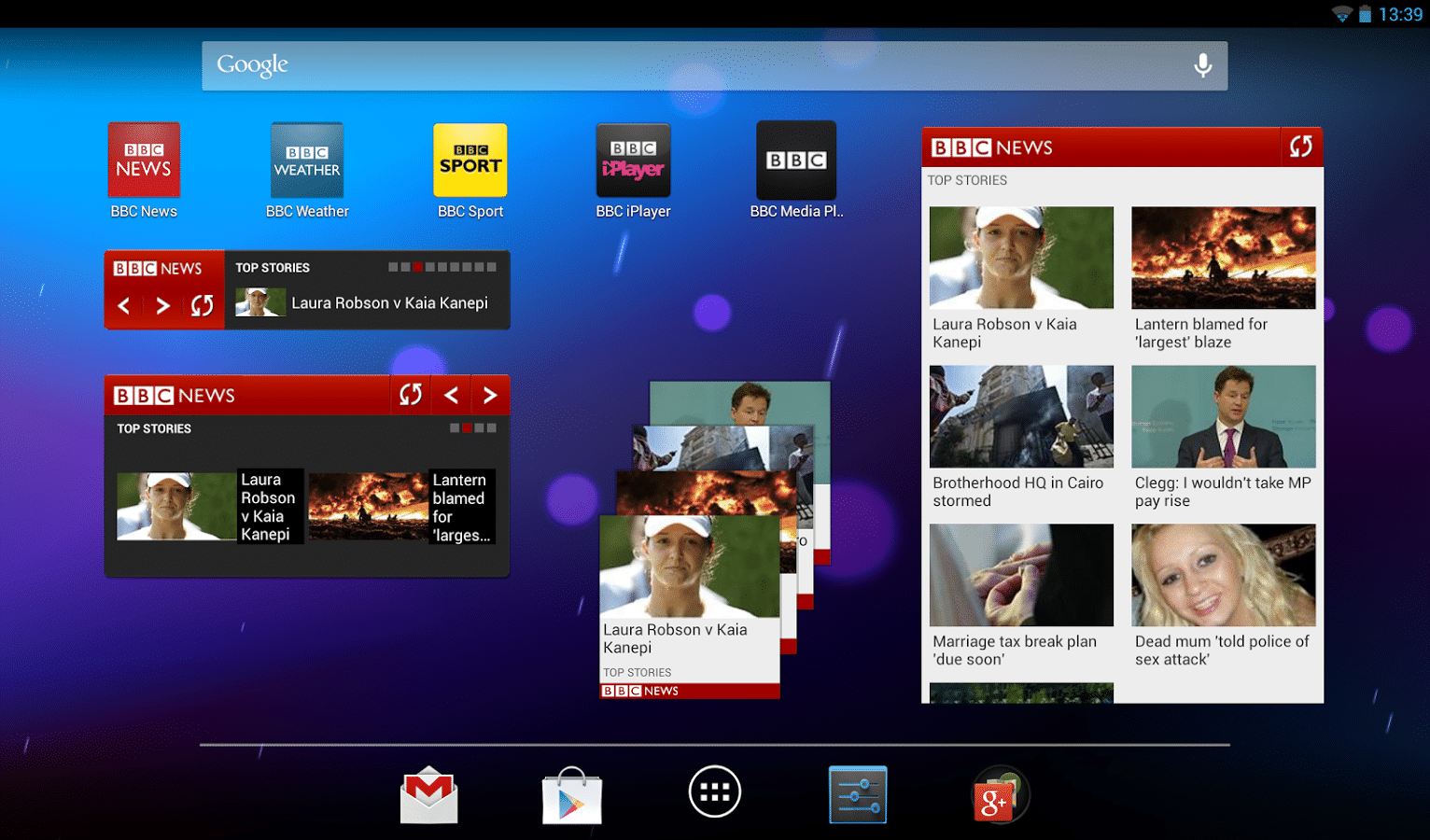
Task: Refresh the medium BBC News widget
Action: 411,395
